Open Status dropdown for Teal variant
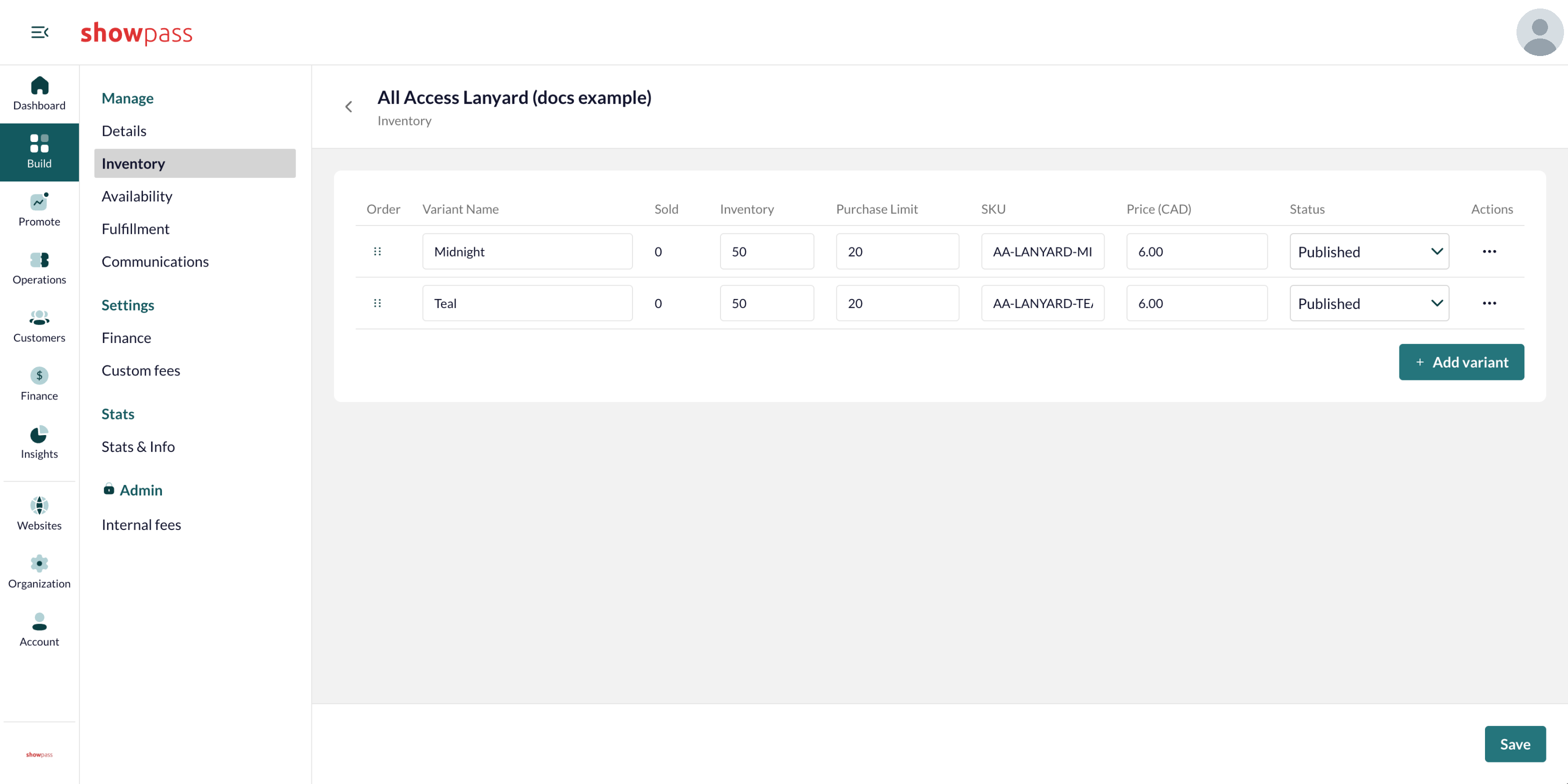 coord(1369,303)
